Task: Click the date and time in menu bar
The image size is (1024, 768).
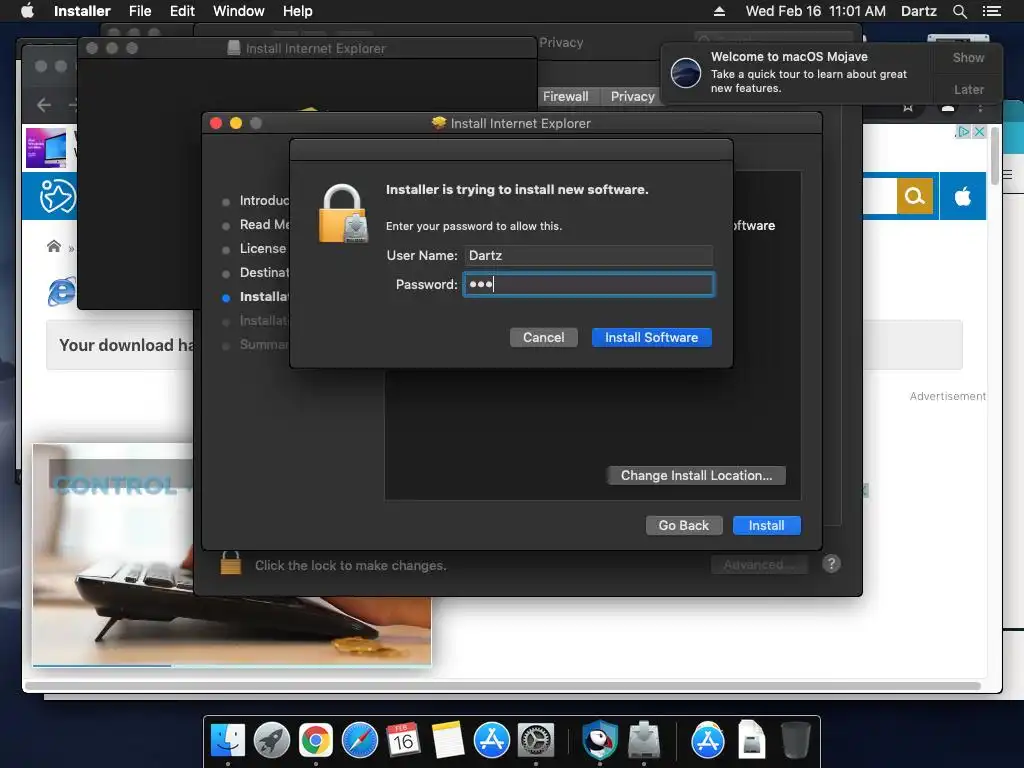Action: coord(816,11)
